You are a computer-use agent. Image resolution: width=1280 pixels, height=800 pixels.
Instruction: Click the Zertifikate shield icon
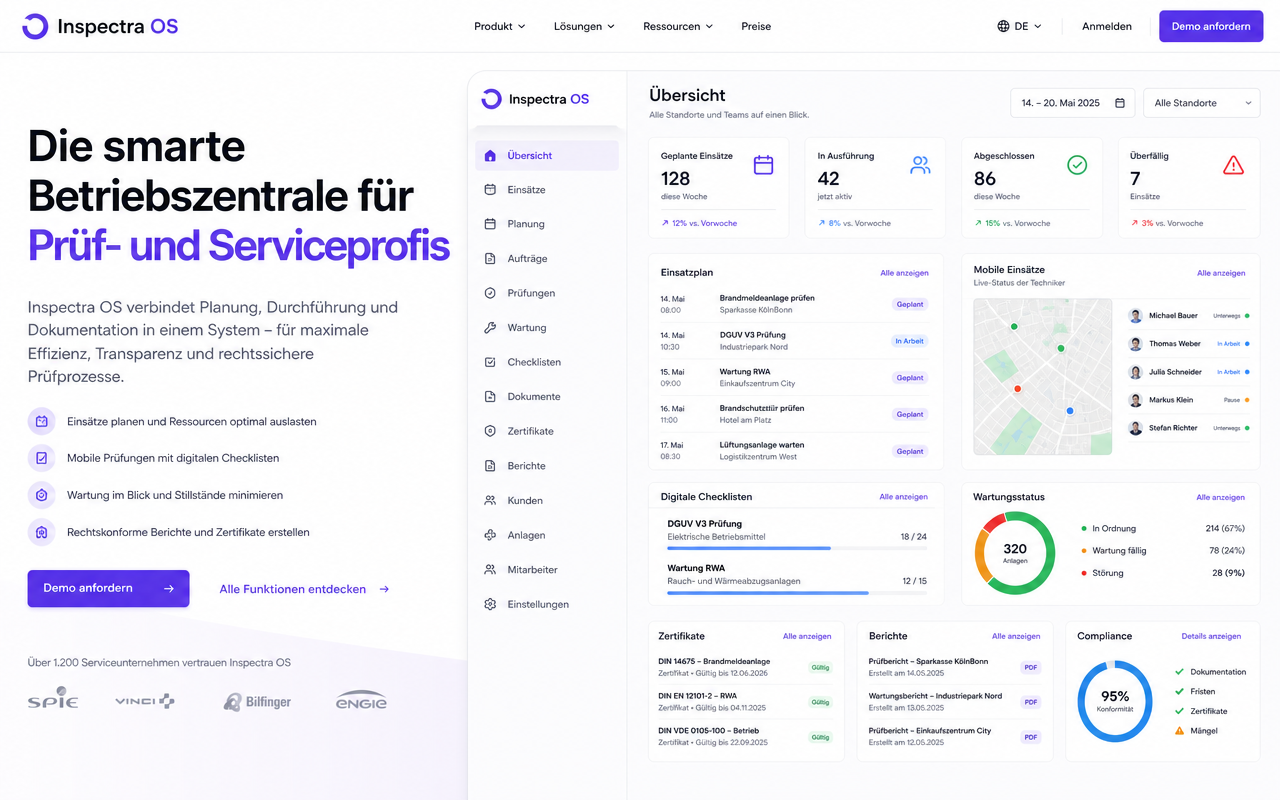490,431
